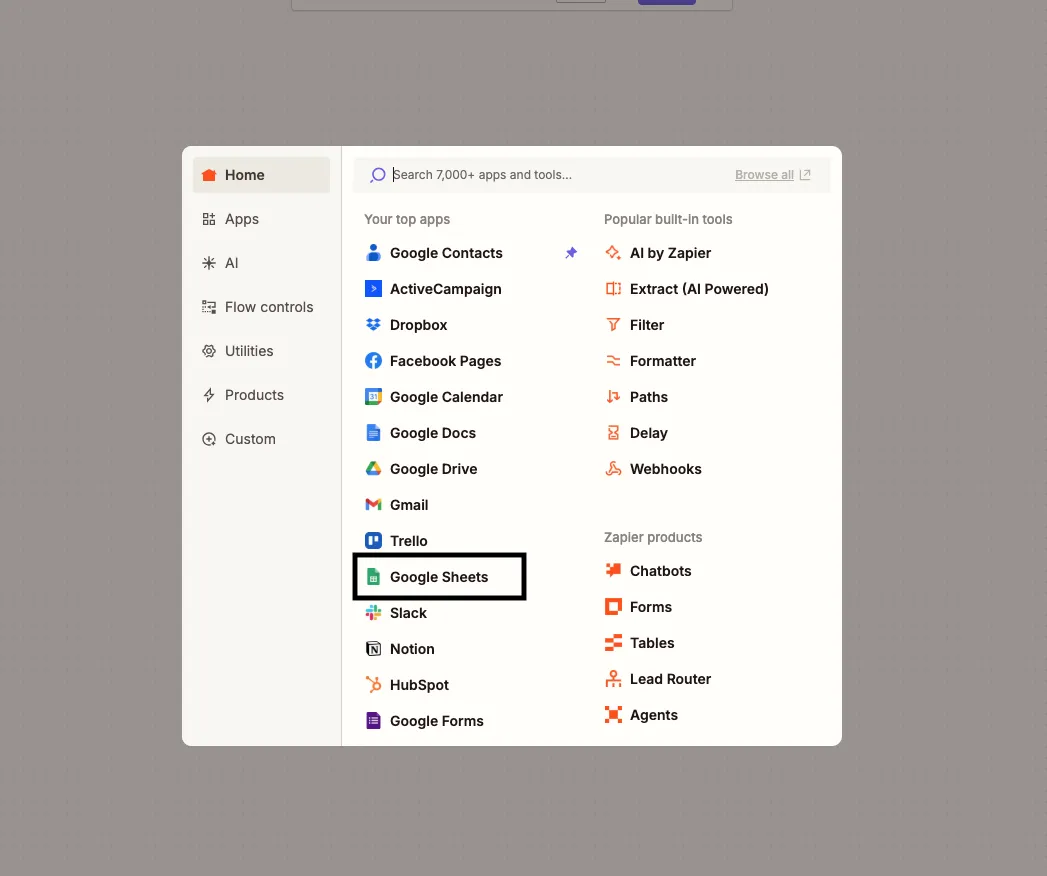Pick the Google Docs label
The image size is (1047, 876).
pyautogui.click(x=433, y=433)
